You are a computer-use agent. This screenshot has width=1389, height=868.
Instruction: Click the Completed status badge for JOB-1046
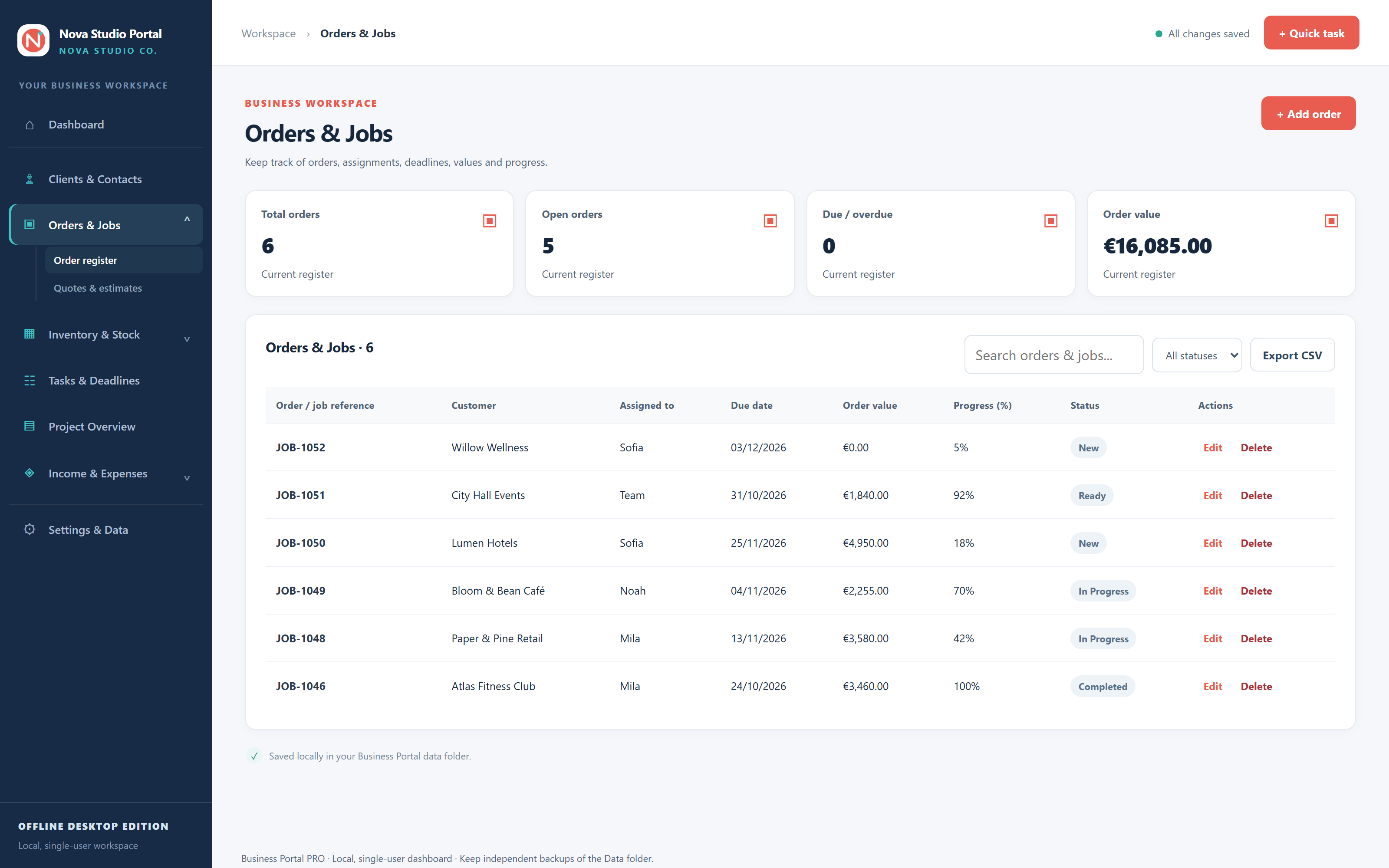(x=1102, y=686)
